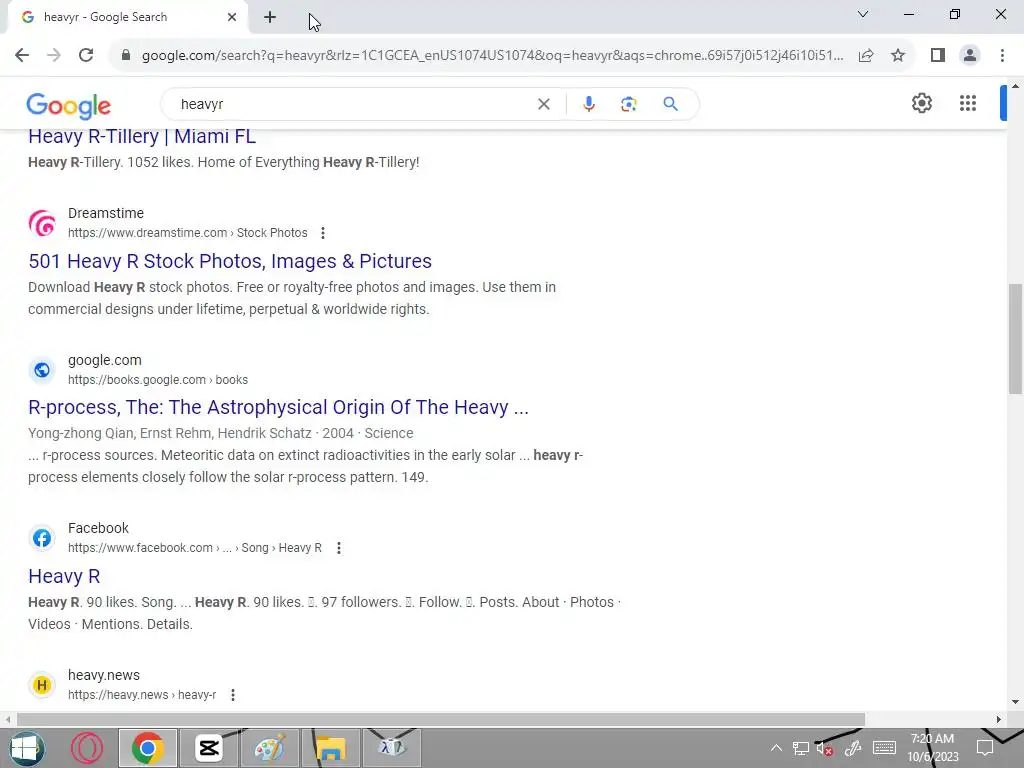This screenshot has width=1024, height=768.
Task: Go back using the browser back arrow
Action: tap(22, 56)
